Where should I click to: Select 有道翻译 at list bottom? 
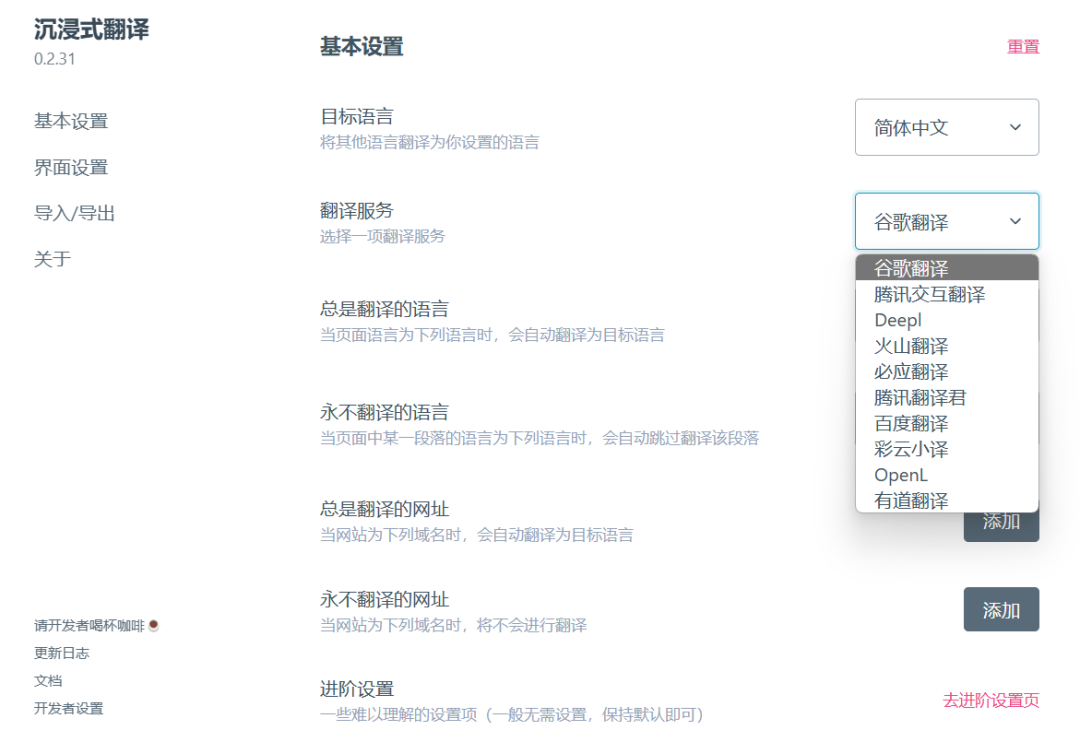tap(946, 500)
